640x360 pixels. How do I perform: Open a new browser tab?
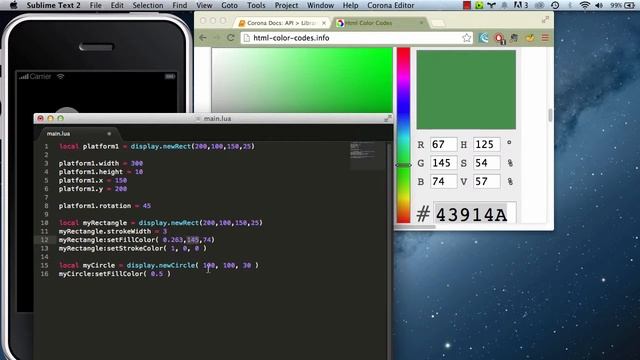pyautogui.click(x=438, y=23)
